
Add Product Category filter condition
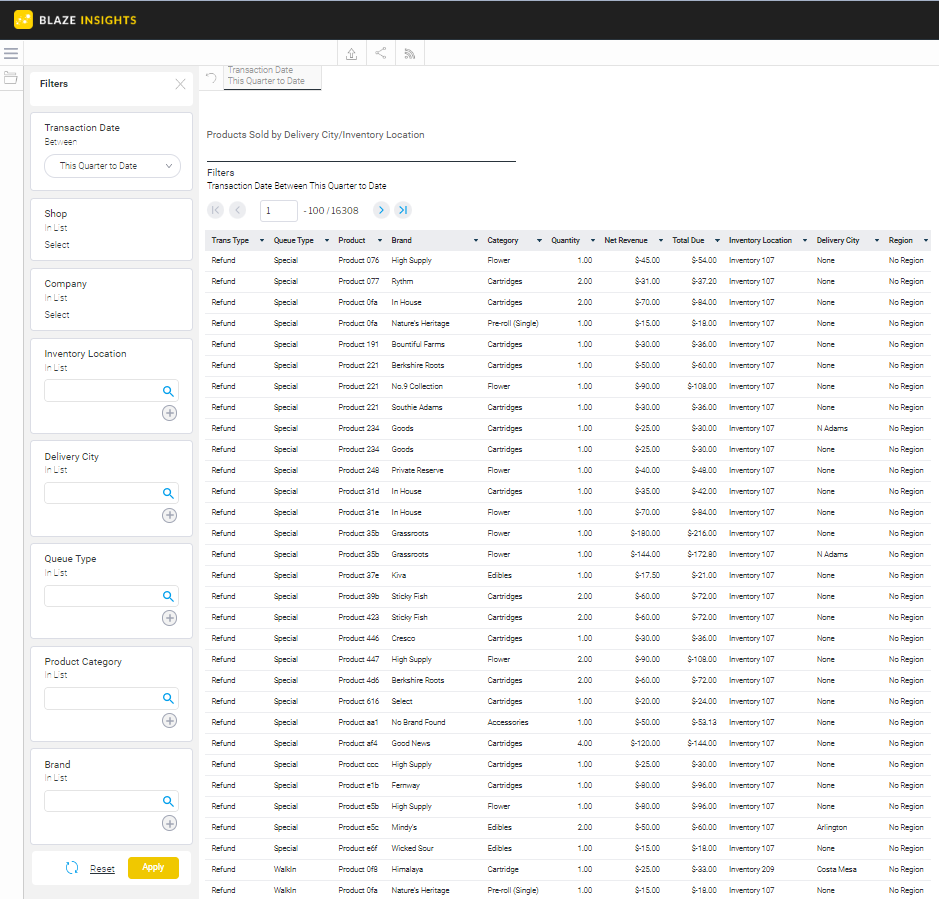pos(169,721)
